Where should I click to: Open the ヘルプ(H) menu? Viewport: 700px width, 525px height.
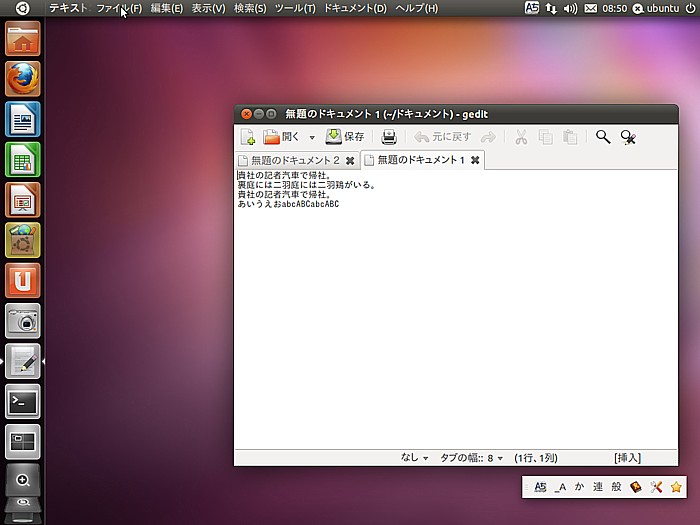(417, 8)
